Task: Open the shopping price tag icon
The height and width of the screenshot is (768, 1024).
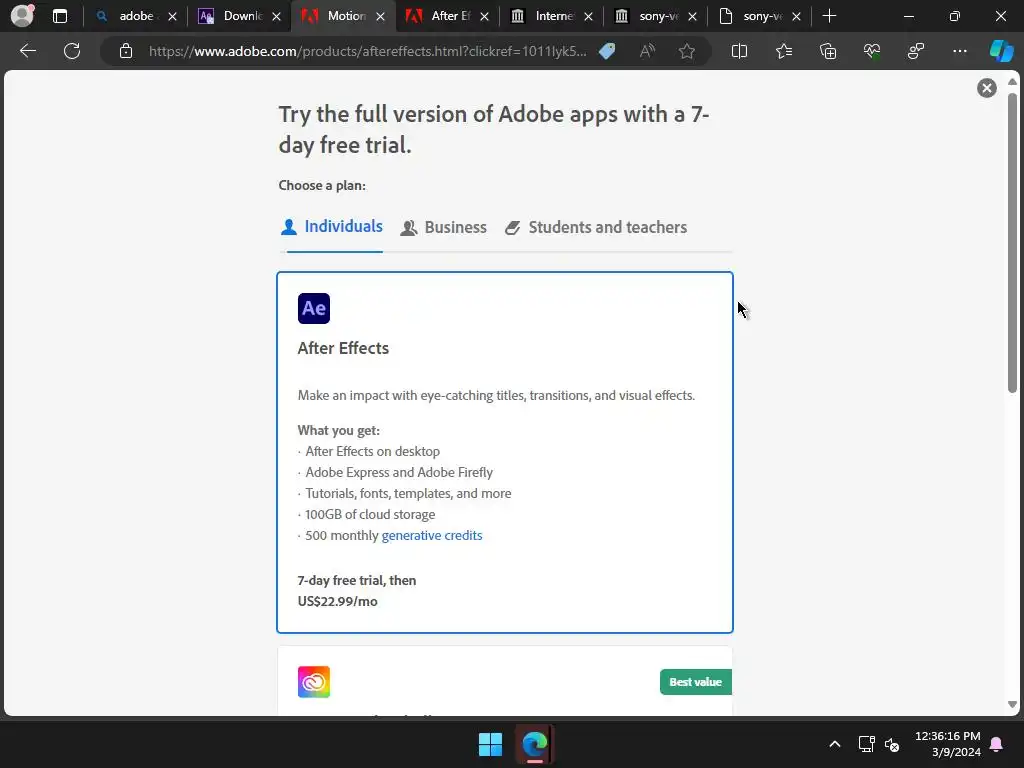Action: tap(607, 51)
